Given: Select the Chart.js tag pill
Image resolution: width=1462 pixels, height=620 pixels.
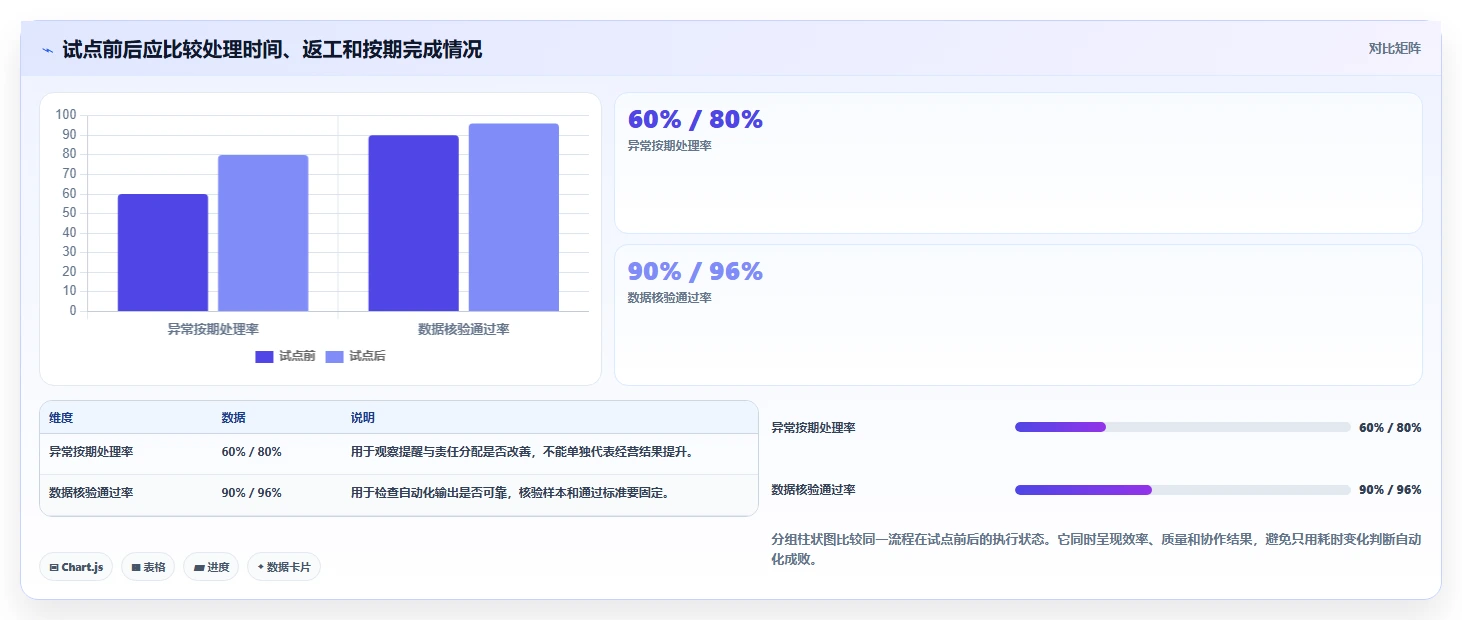Looking at the screenshot, I should [77, 567].
